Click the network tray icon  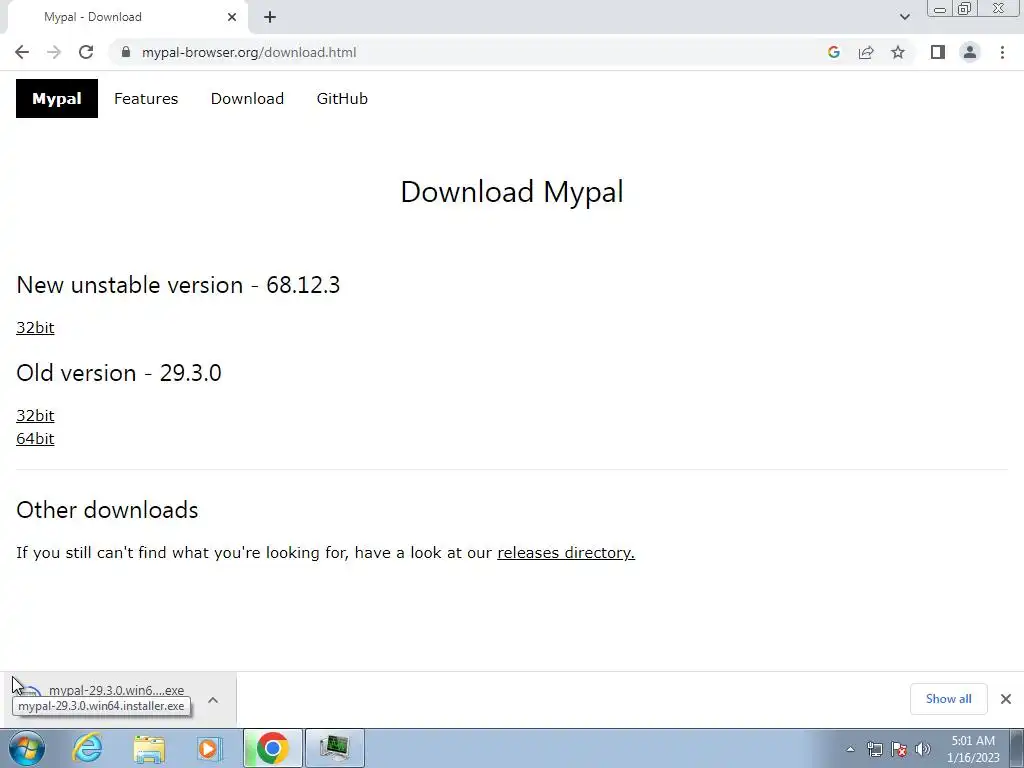[x=874, y=749]
